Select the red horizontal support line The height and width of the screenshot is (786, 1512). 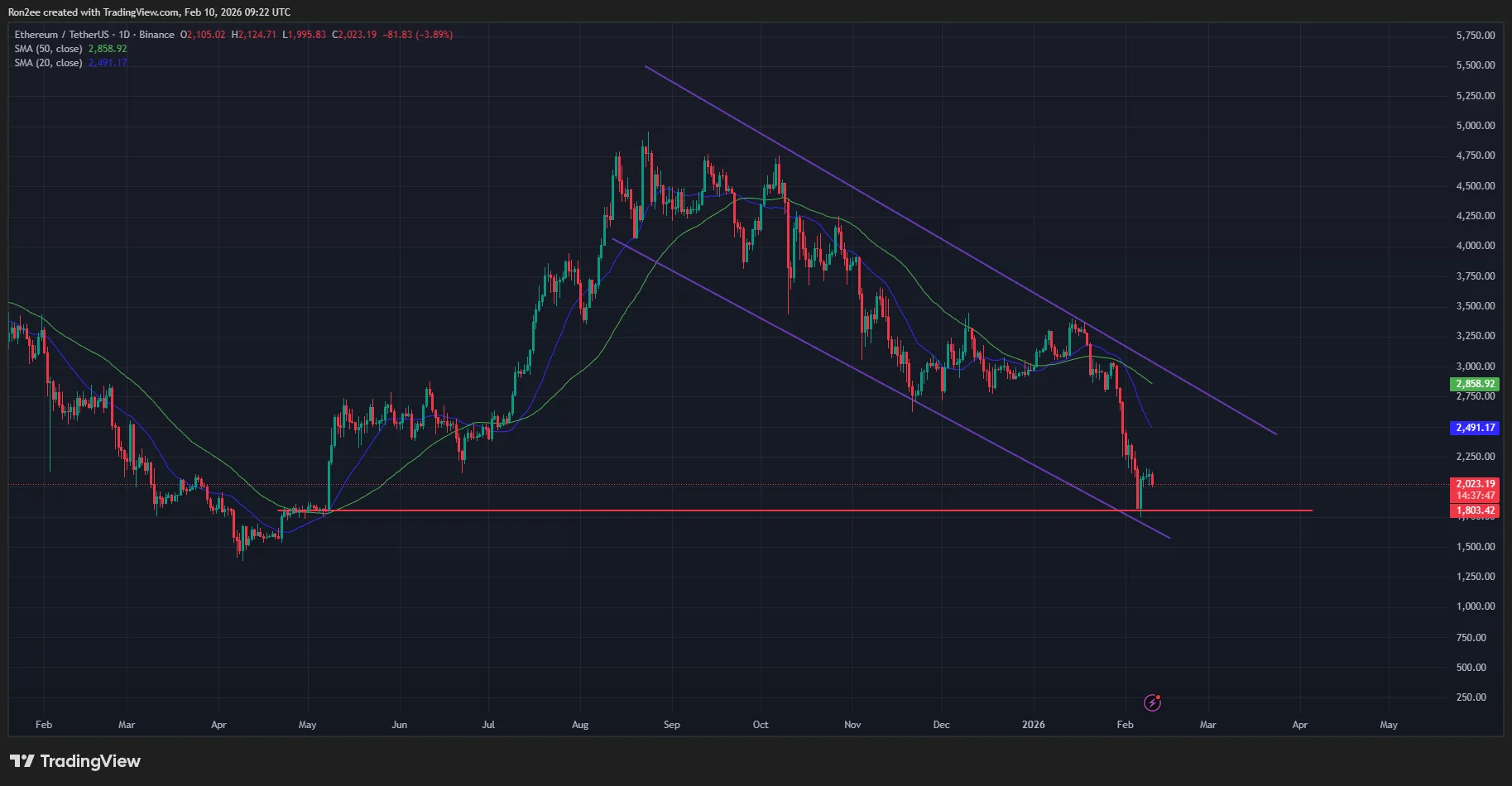click(828, 510)
